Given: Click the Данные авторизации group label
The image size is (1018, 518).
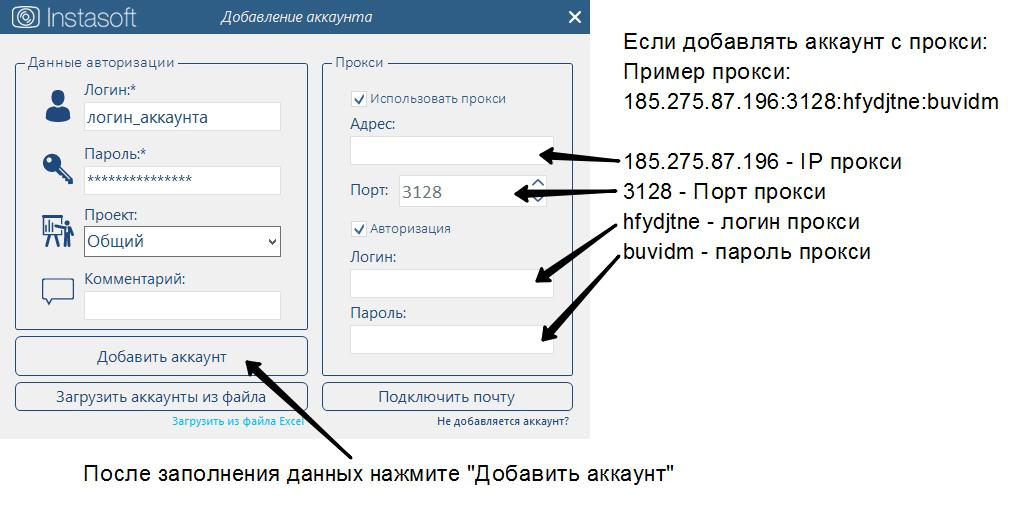Looking at the screenshot, I should (x=101, y=62).
